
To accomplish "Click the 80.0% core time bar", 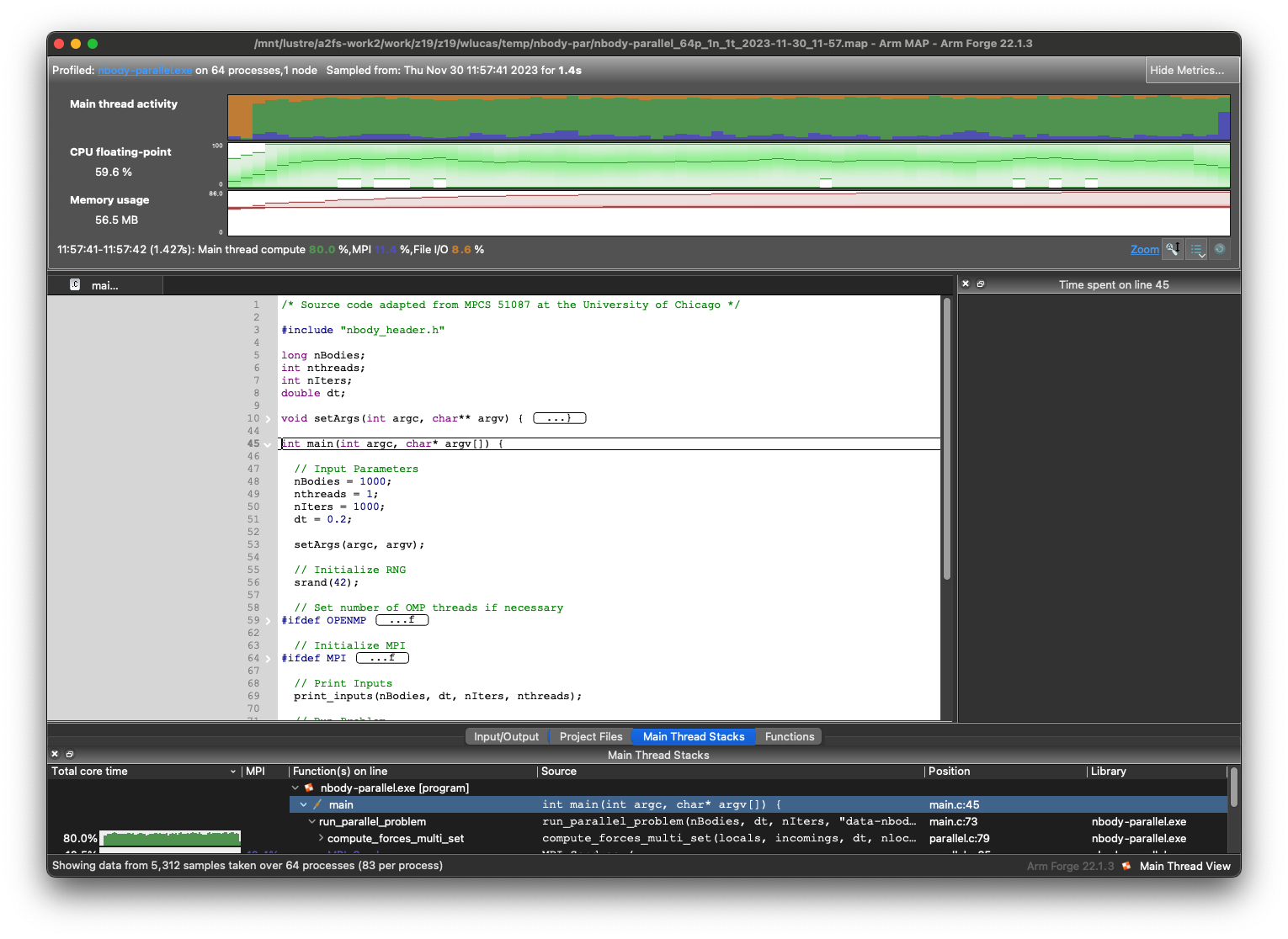I will pyautogui.click(x=171, y=839).
